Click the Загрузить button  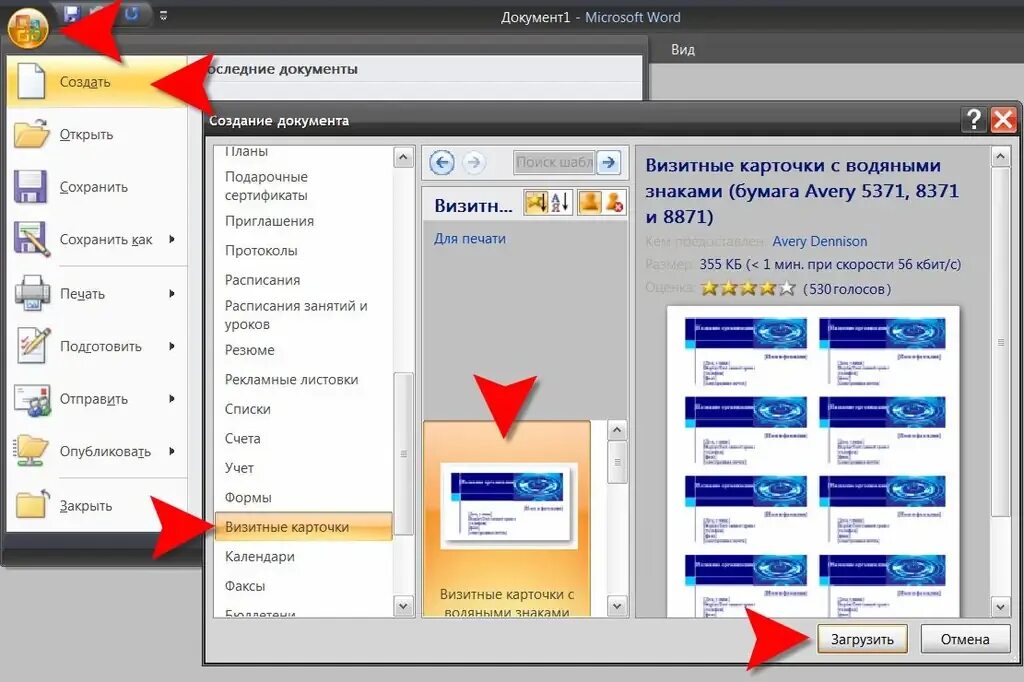pyautogui.click(x=862, y=640)
